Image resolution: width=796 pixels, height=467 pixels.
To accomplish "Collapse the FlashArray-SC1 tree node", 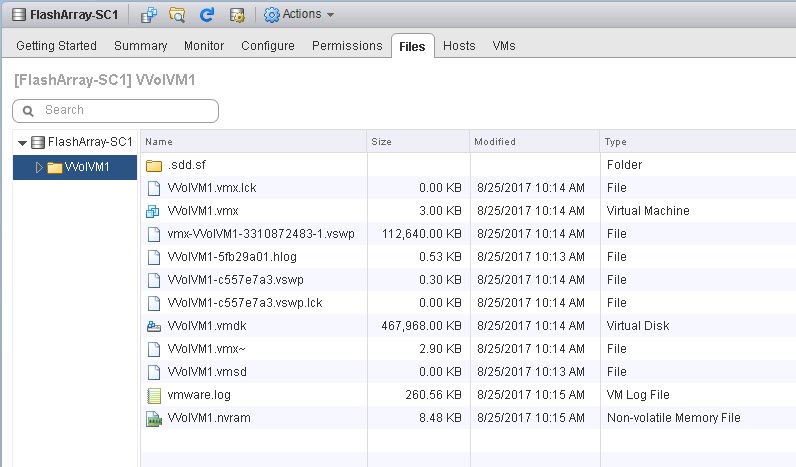I will click(22, 143).
